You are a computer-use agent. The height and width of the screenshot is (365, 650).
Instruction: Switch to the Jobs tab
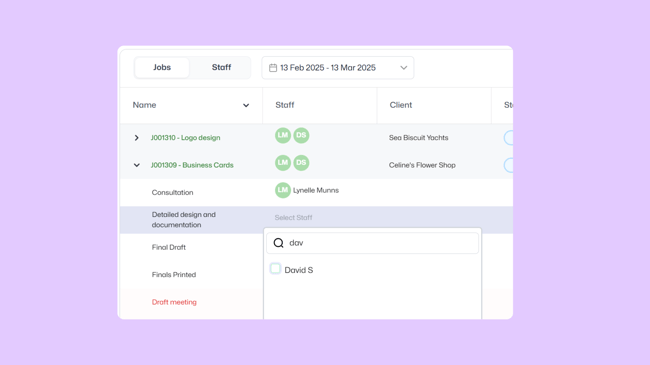tap(162, 67)
